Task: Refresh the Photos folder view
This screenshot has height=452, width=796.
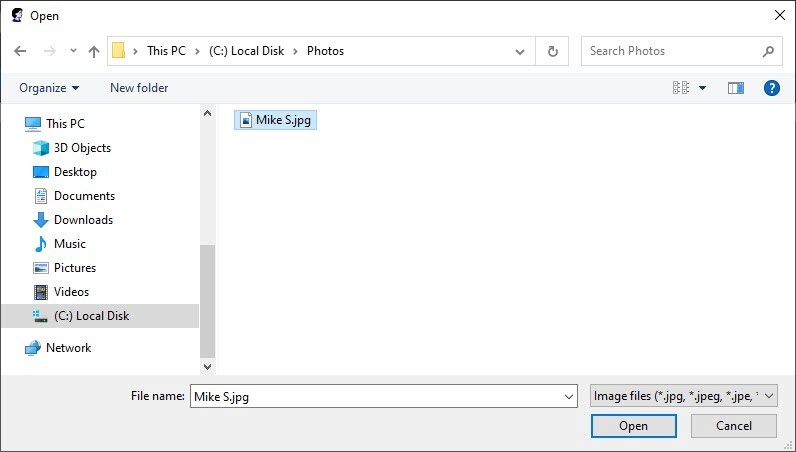Action: coord(552,51)
